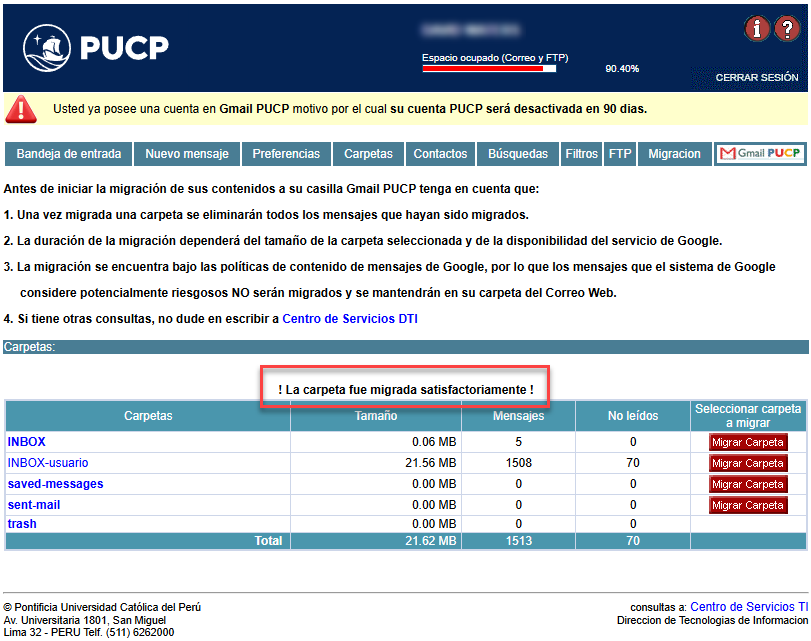
Task: Open the Gmail PUCP button
Action: (x=762, y=154)
